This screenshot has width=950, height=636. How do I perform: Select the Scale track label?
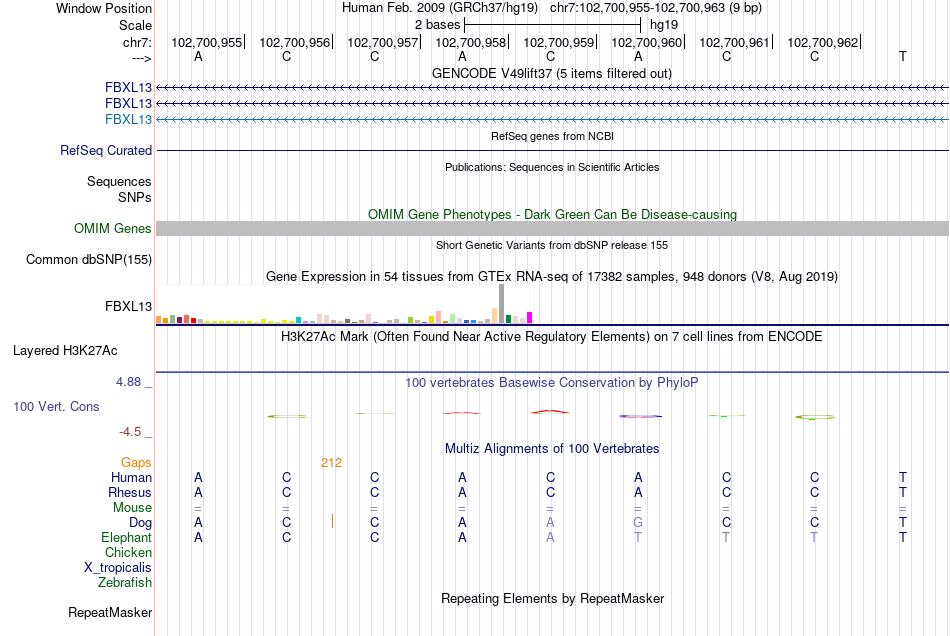(135, 25)
